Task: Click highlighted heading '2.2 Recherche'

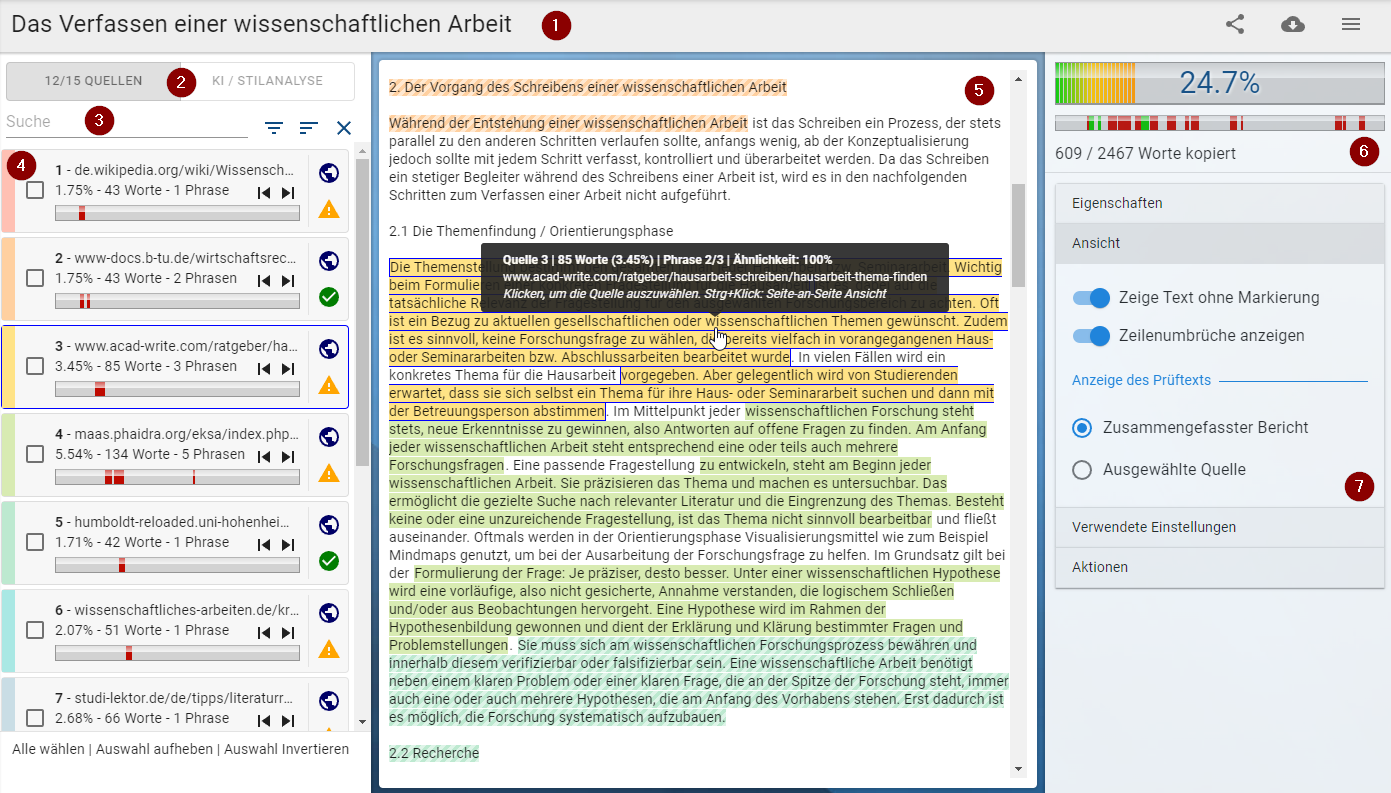Action: [434, 752]
